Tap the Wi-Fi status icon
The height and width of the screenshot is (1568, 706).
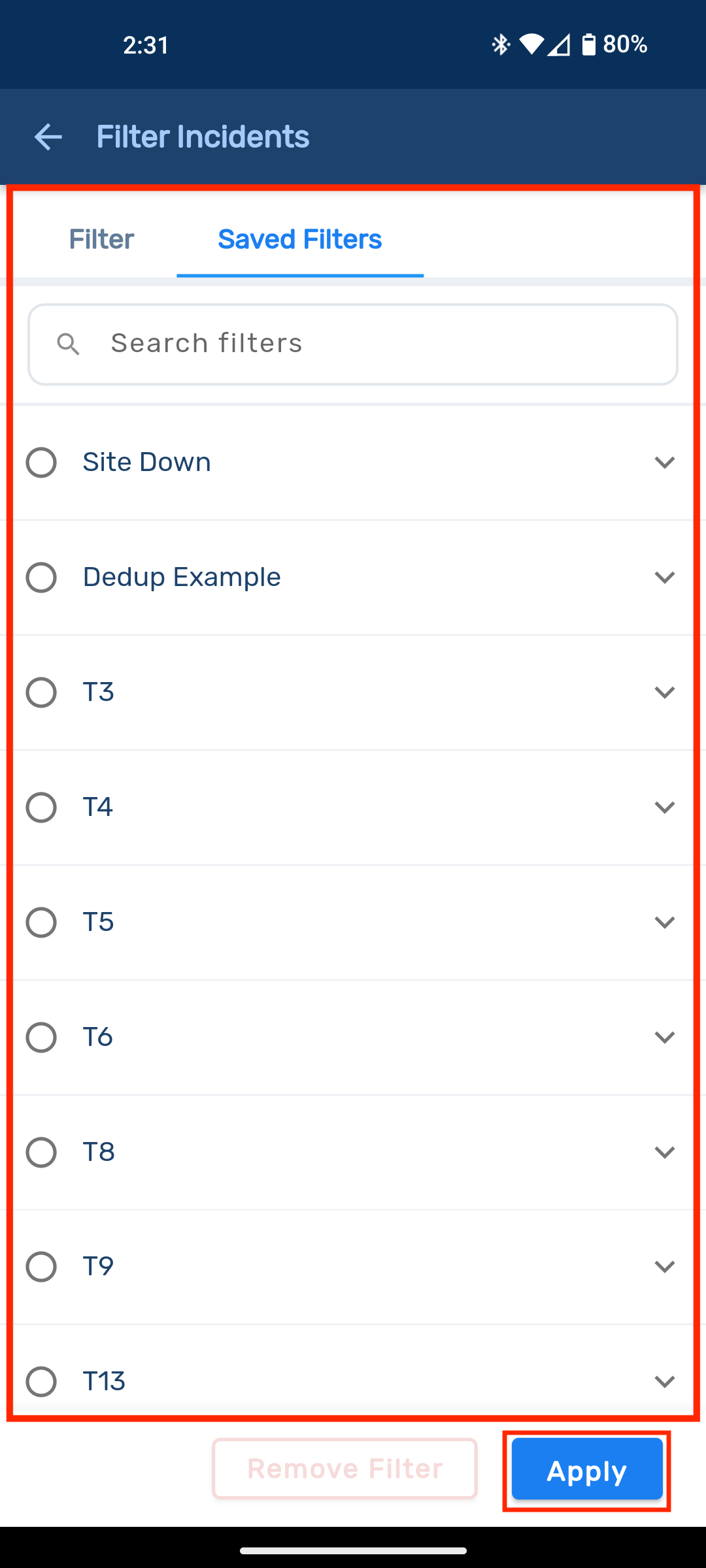click(x=531, y=44)
